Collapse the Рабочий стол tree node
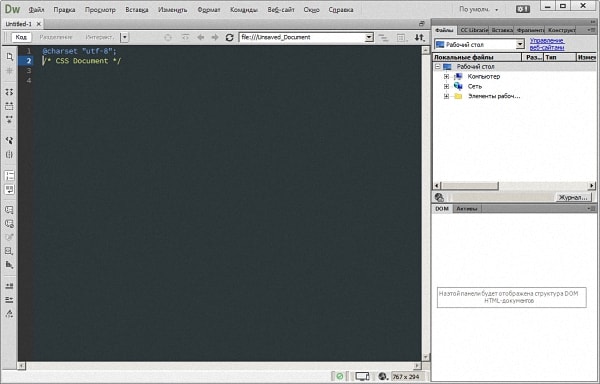The height and width of the screenshot is (384, 600). coord(438,67)
